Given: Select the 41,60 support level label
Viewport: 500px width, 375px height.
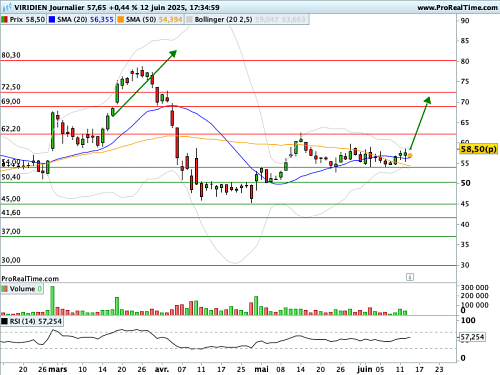Looking at the screenshot, I should pyautogui.click(x=11, y=213).
